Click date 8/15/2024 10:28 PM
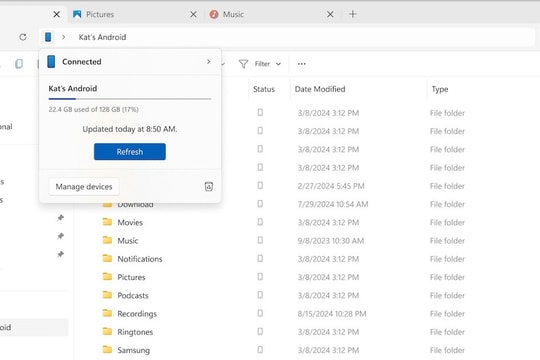The width and height of the screenshot is (540, 360). pos(332,314)
